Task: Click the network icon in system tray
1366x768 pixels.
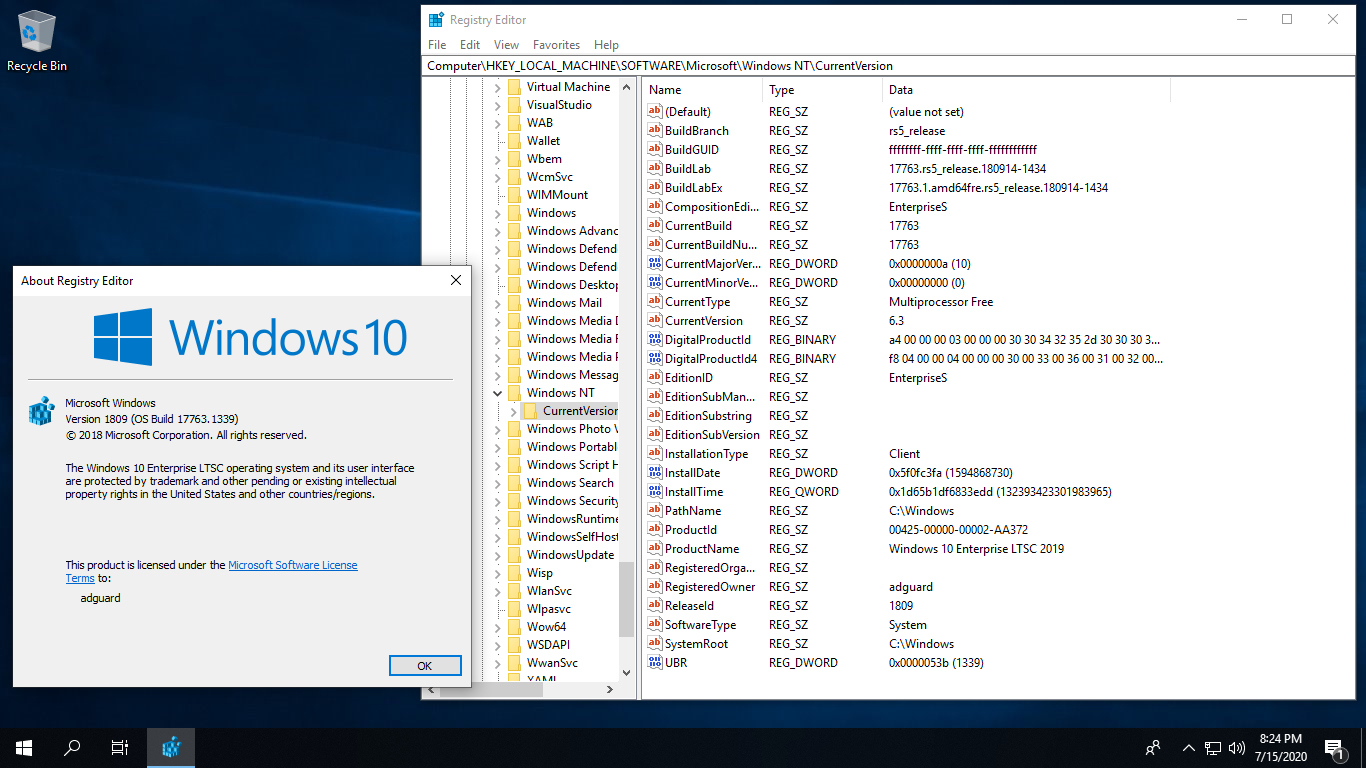Action: pos(1213,747)
